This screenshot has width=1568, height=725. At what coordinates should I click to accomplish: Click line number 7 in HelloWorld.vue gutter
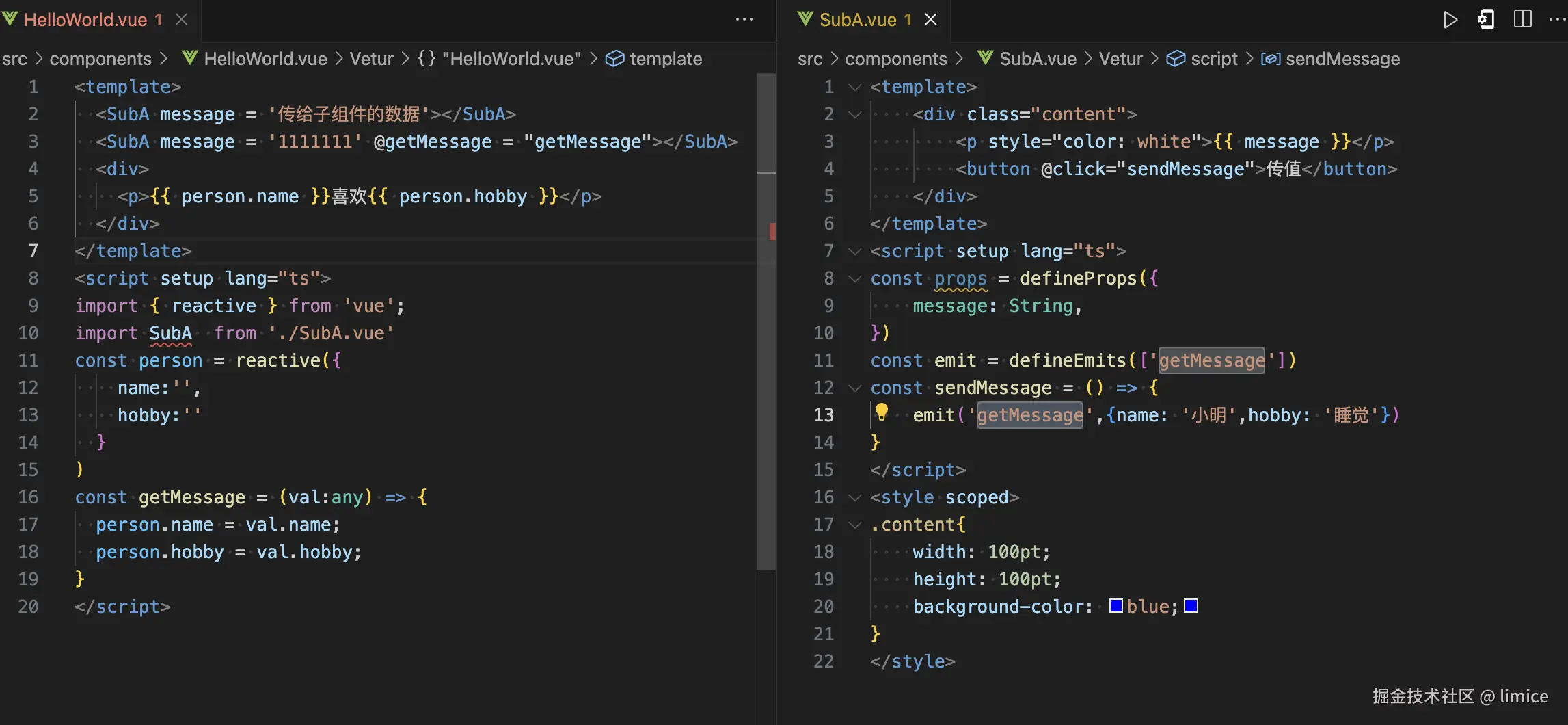(33, 251)
